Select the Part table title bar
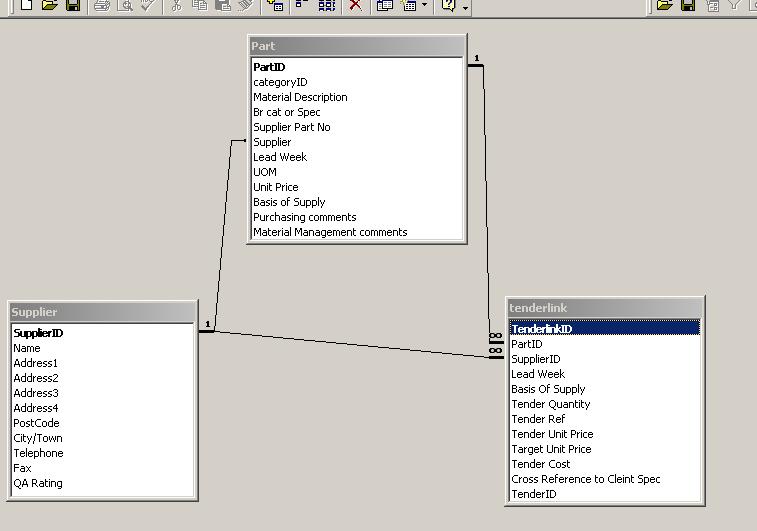This screenshot has width=757, height=531. pos(357,46)
